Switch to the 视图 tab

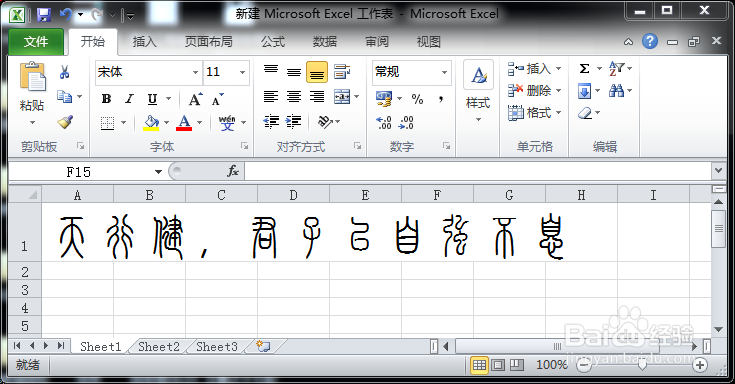coord(428,42)
